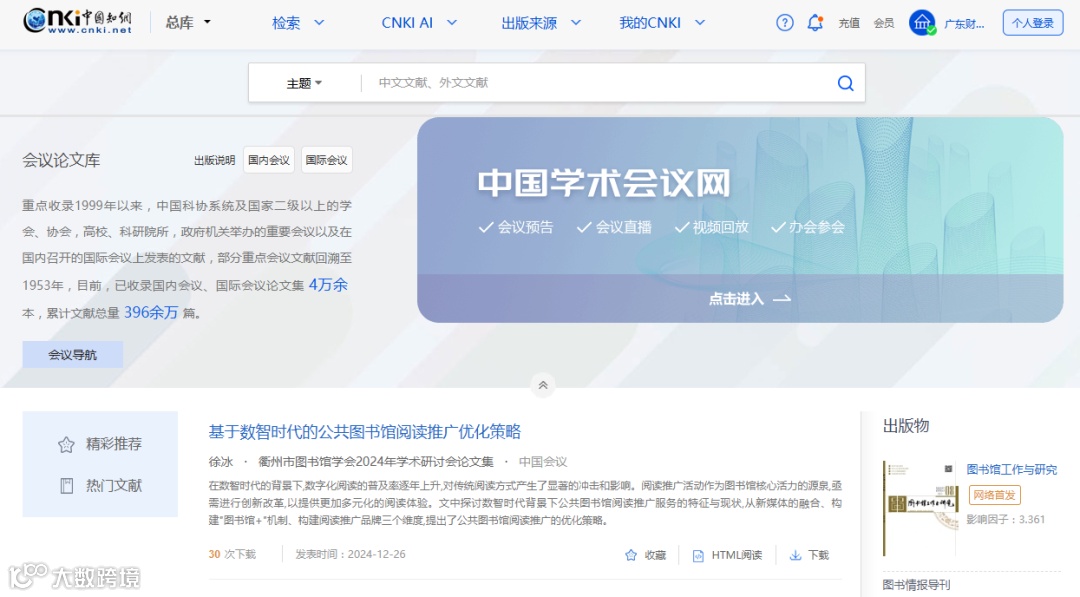Click author name 徐冰
The image size is (1080, 597).
[220, 461]
